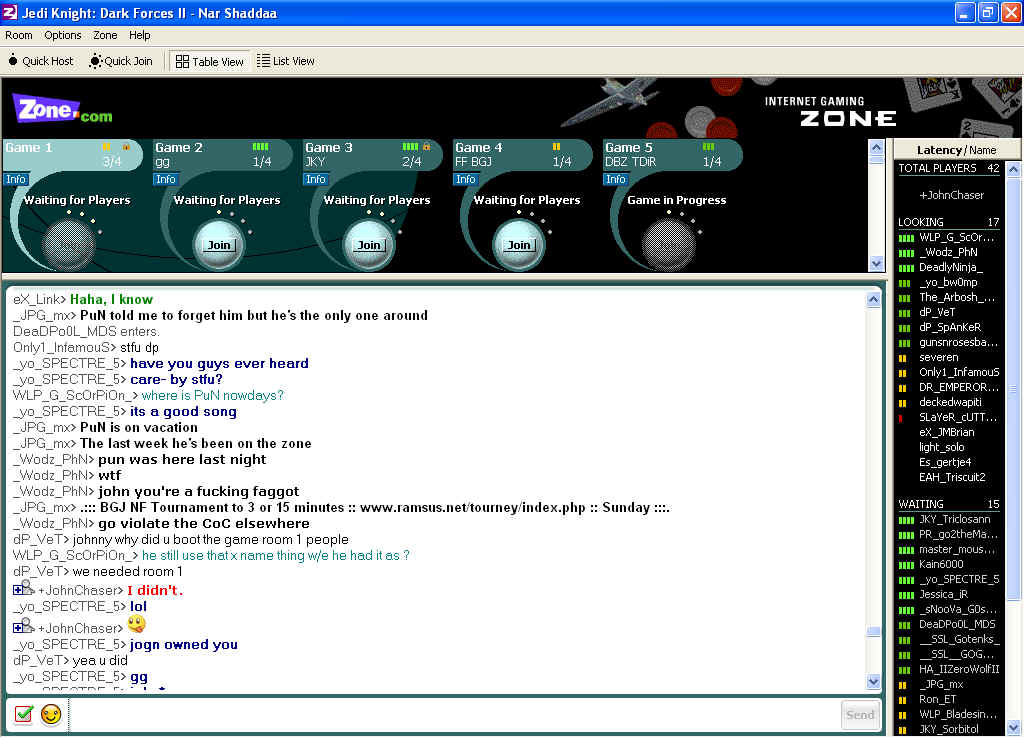
Task: Click the Quick Host icon
Action: click(12, 61)
